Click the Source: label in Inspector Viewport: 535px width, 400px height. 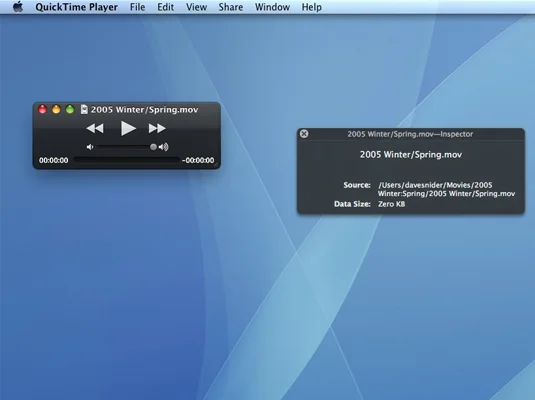(x=357, y=185)
